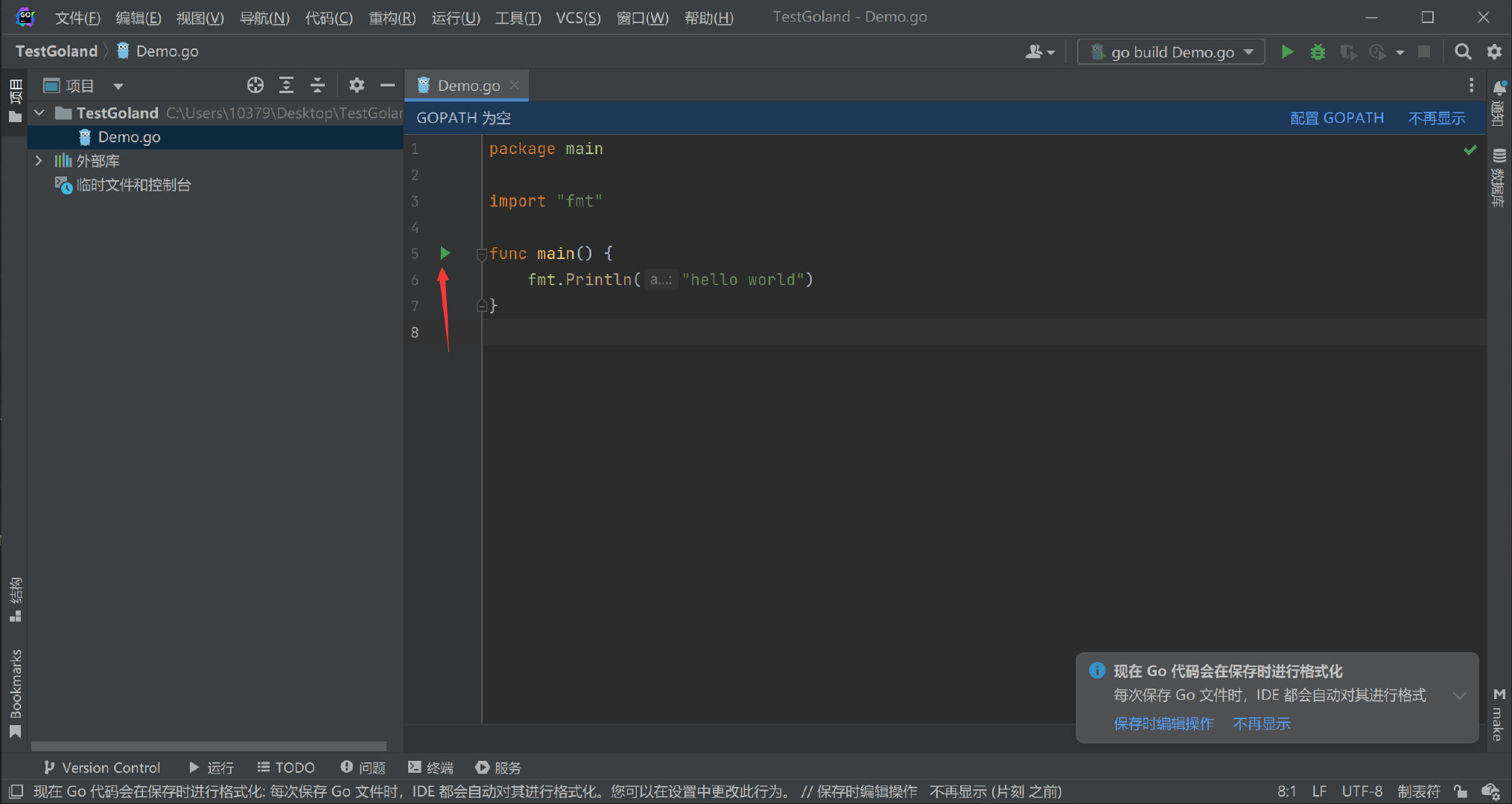Screen dimensions: 1512x804
Task: Click 制表符 indent setting
Action: (x=1419, y=791)
